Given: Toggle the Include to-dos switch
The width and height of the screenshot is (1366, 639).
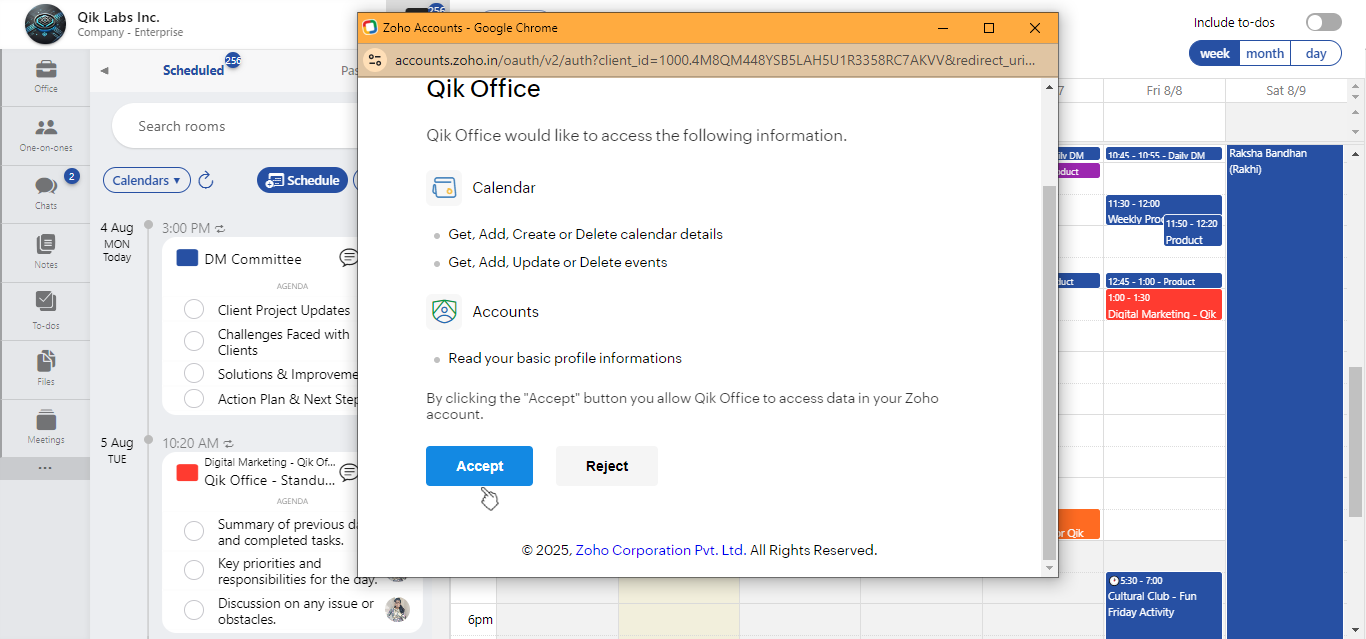Looking at the screenshot, I should [1323, 22].
